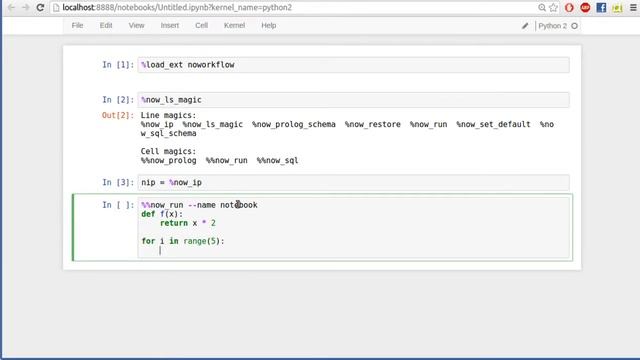Click 'Cell magics:' output text
This screenshot has width=640, height=360.
[168, 151]
